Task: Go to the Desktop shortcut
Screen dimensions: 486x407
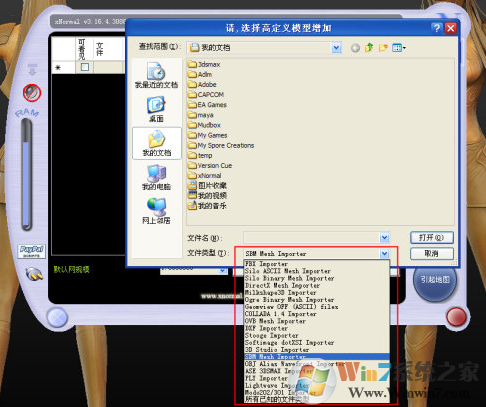Action: (x=156, y=109)
